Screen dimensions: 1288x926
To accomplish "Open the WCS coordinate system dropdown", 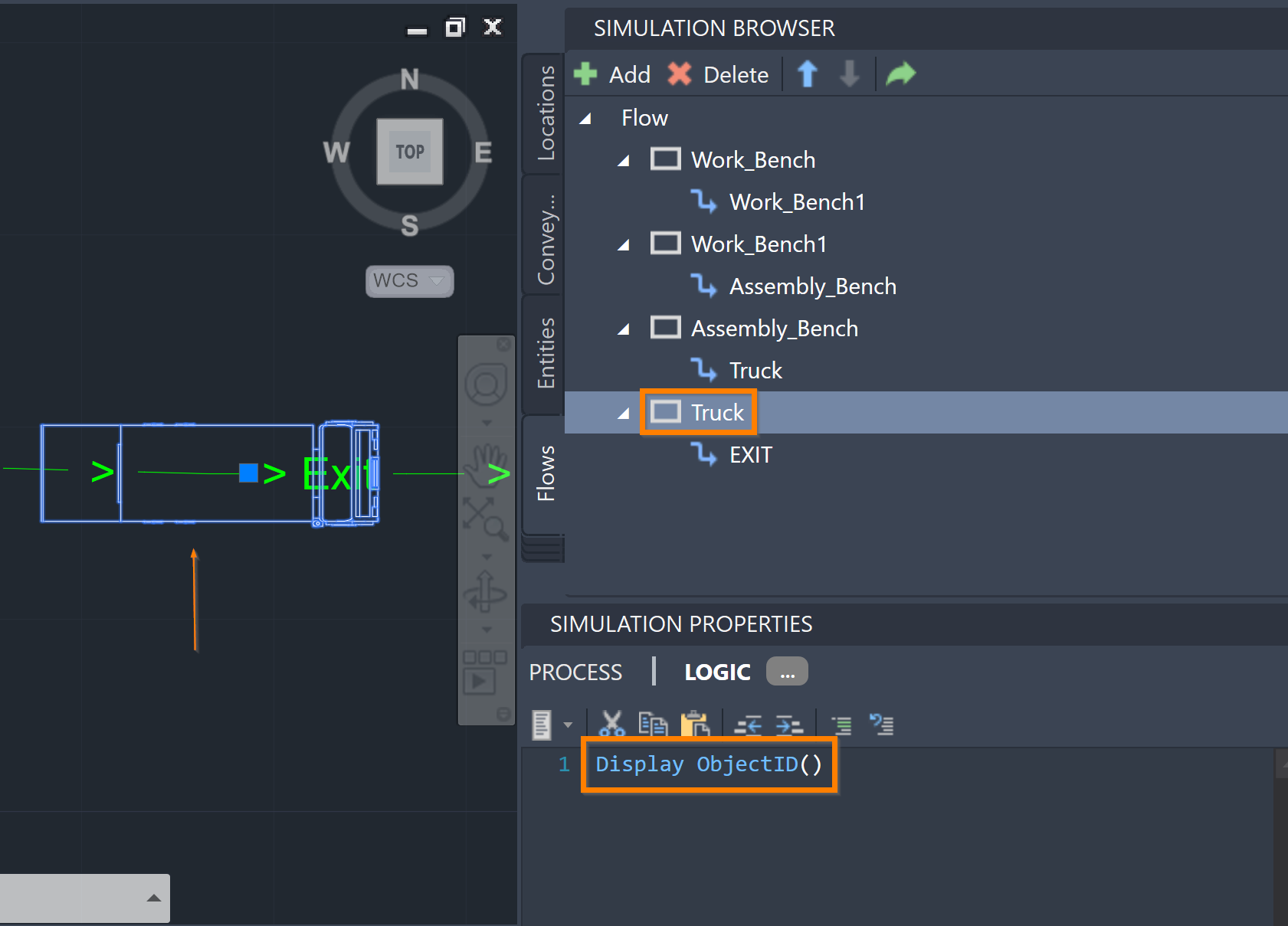I will click(x=410, y=281).
